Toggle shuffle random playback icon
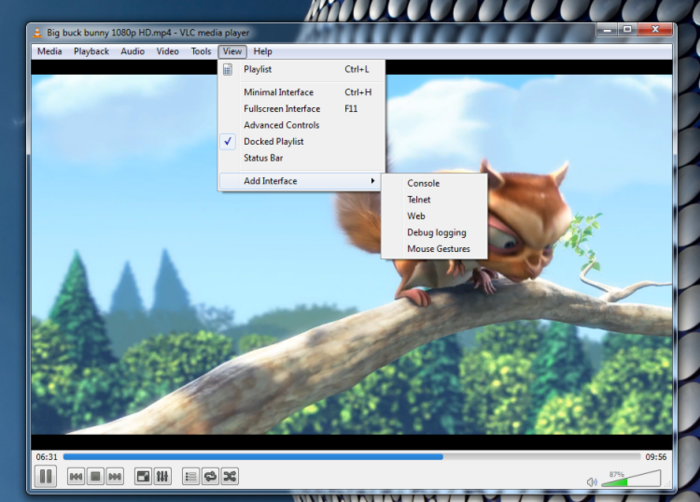The width and height of the screenshot is (700, 502). (x=230, y=477)
